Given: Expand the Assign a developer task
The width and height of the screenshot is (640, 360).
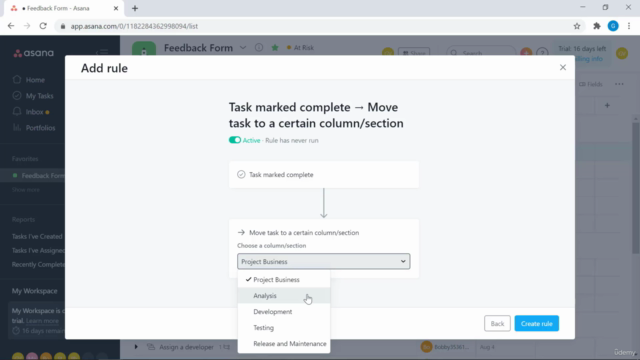Looking at the screenshot, I should 136,347.
